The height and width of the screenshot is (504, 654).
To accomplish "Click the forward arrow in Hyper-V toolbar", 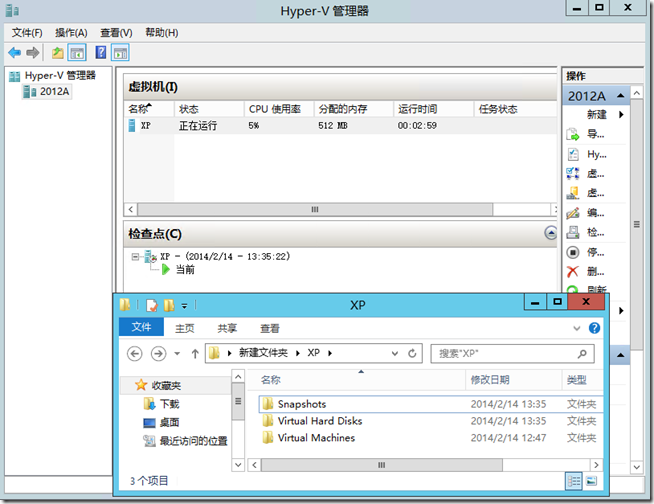I will 33,53.
